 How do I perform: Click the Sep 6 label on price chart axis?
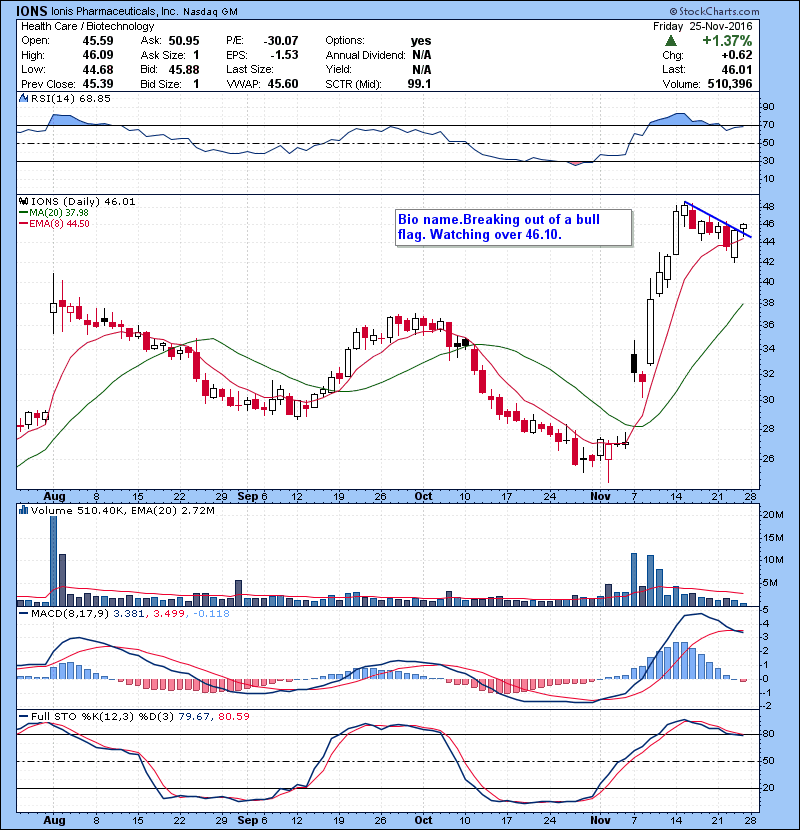pyautogui.click(x=253, y=496)
